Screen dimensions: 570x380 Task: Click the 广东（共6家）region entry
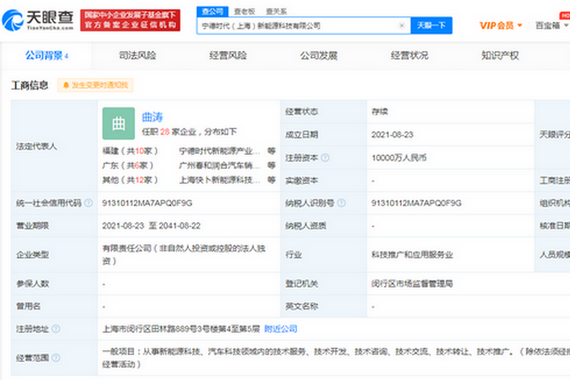(128, 165)
